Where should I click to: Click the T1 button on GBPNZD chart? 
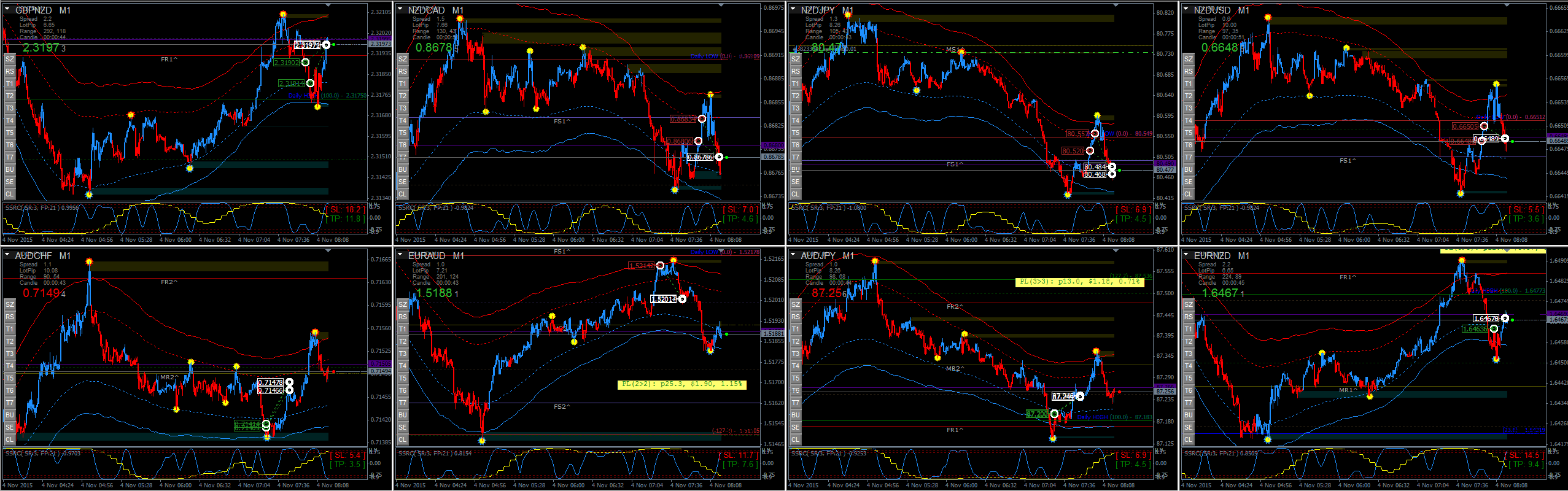pyautogui.click(x=9, y=83)
